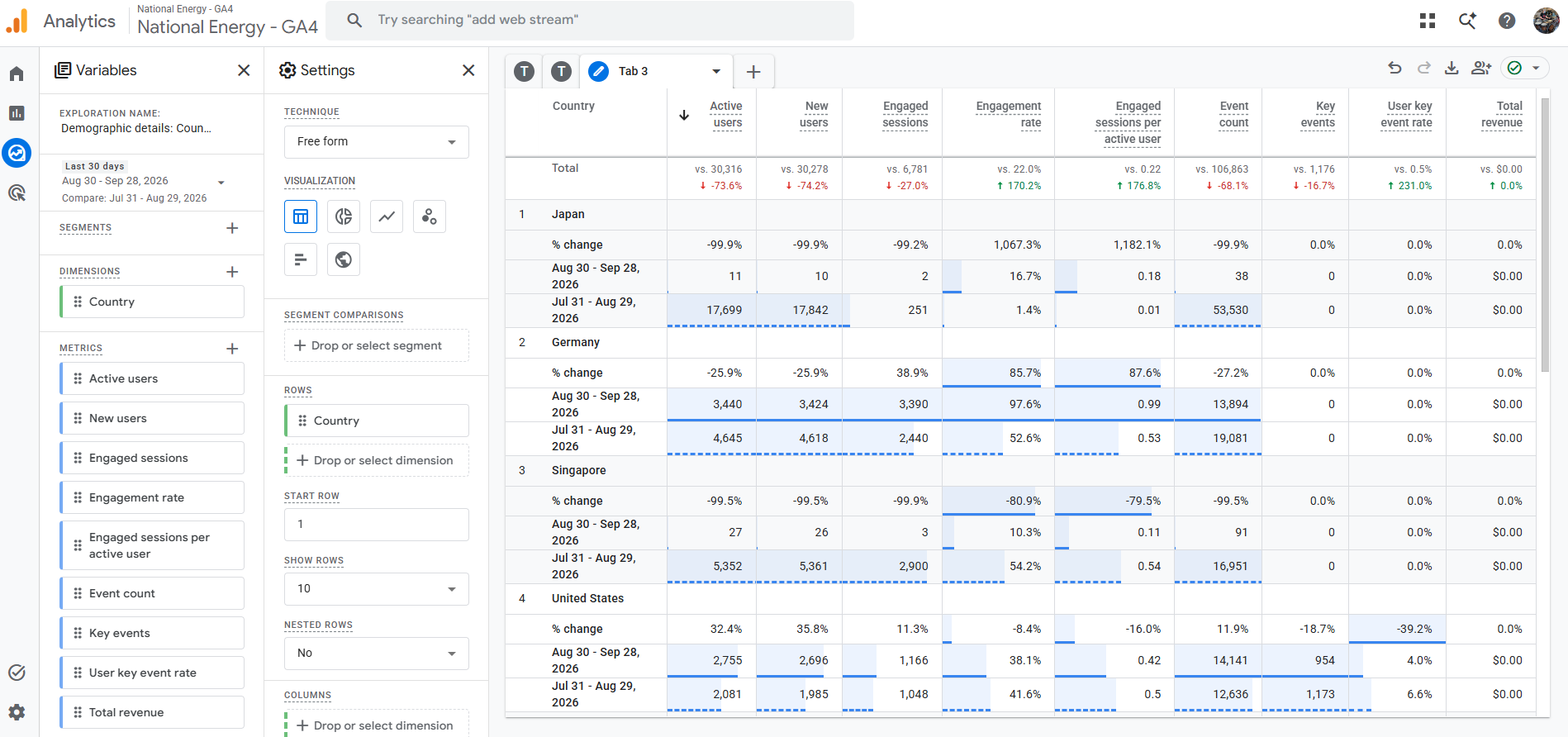The image size is (1568, 737).
Task: Open the user account avatar
Action: pos(1547,21)
